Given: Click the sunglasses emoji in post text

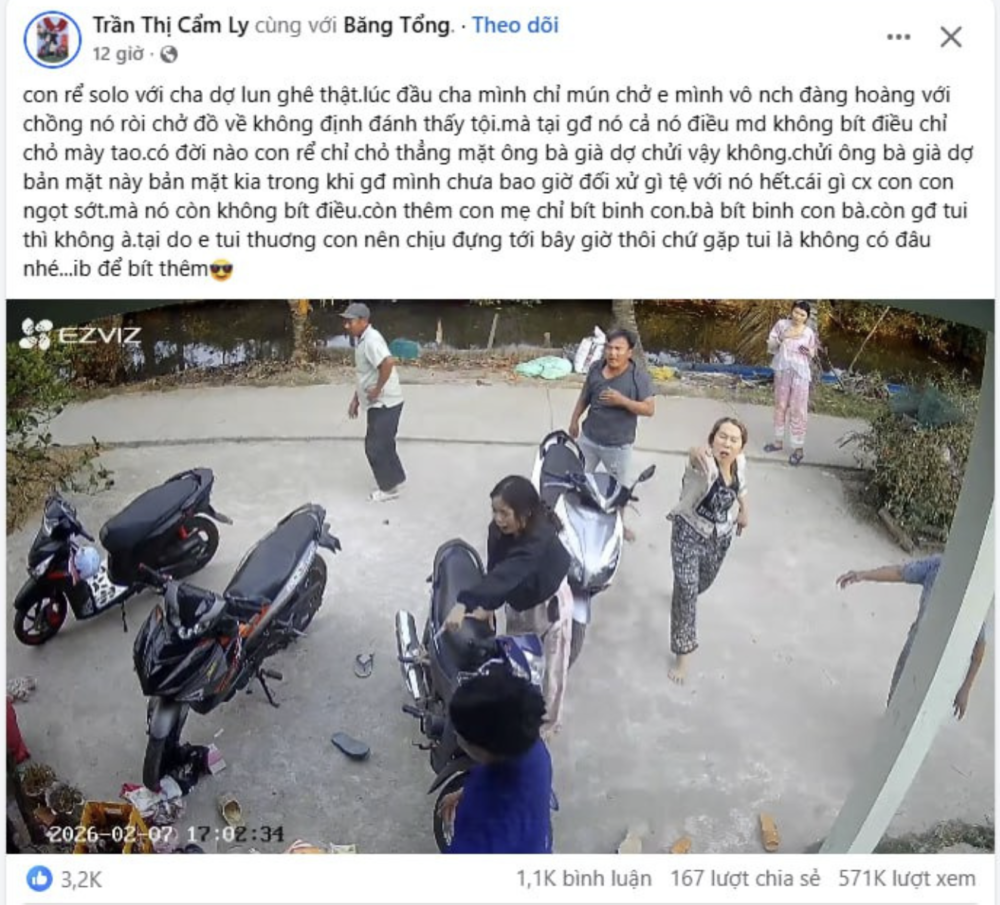Looking at the screenshot, I should [x=221, y=270].
